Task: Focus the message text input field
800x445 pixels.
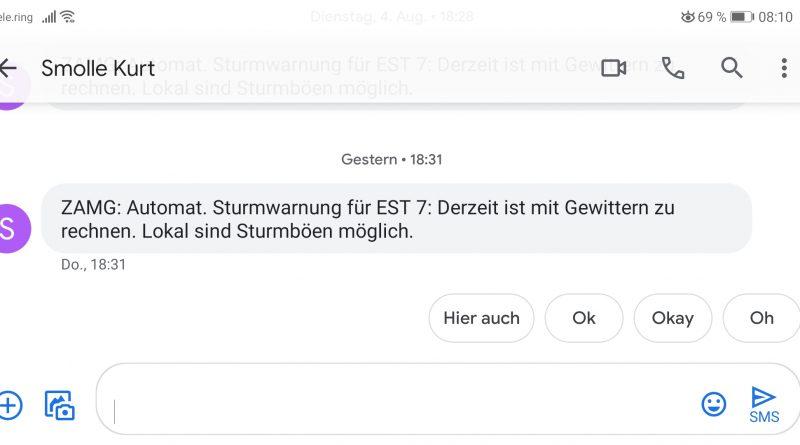Action: point(400,403)
